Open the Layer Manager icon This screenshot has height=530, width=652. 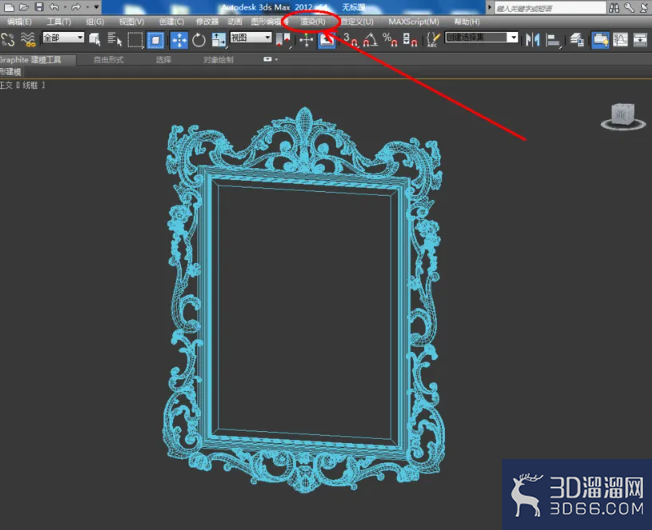tap(577, 40)
